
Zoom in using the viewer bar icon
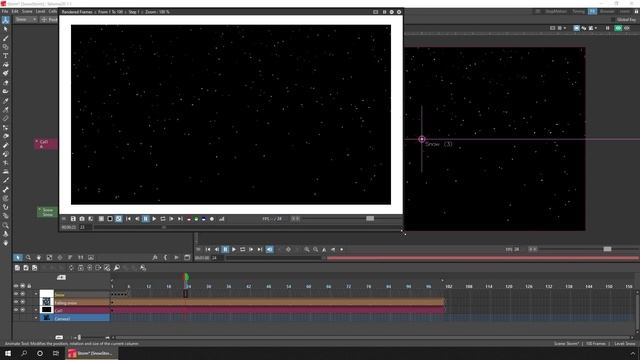[307, 249]
